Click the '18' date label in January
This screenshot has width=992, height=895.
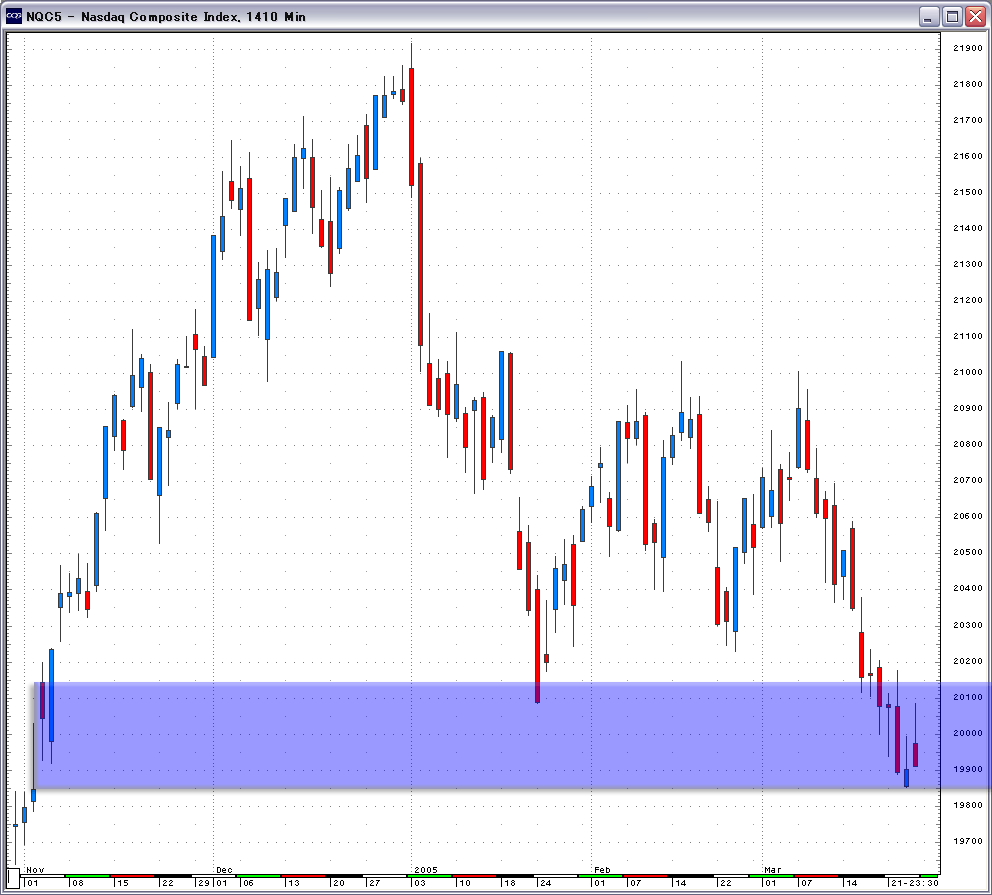[510, 883]
